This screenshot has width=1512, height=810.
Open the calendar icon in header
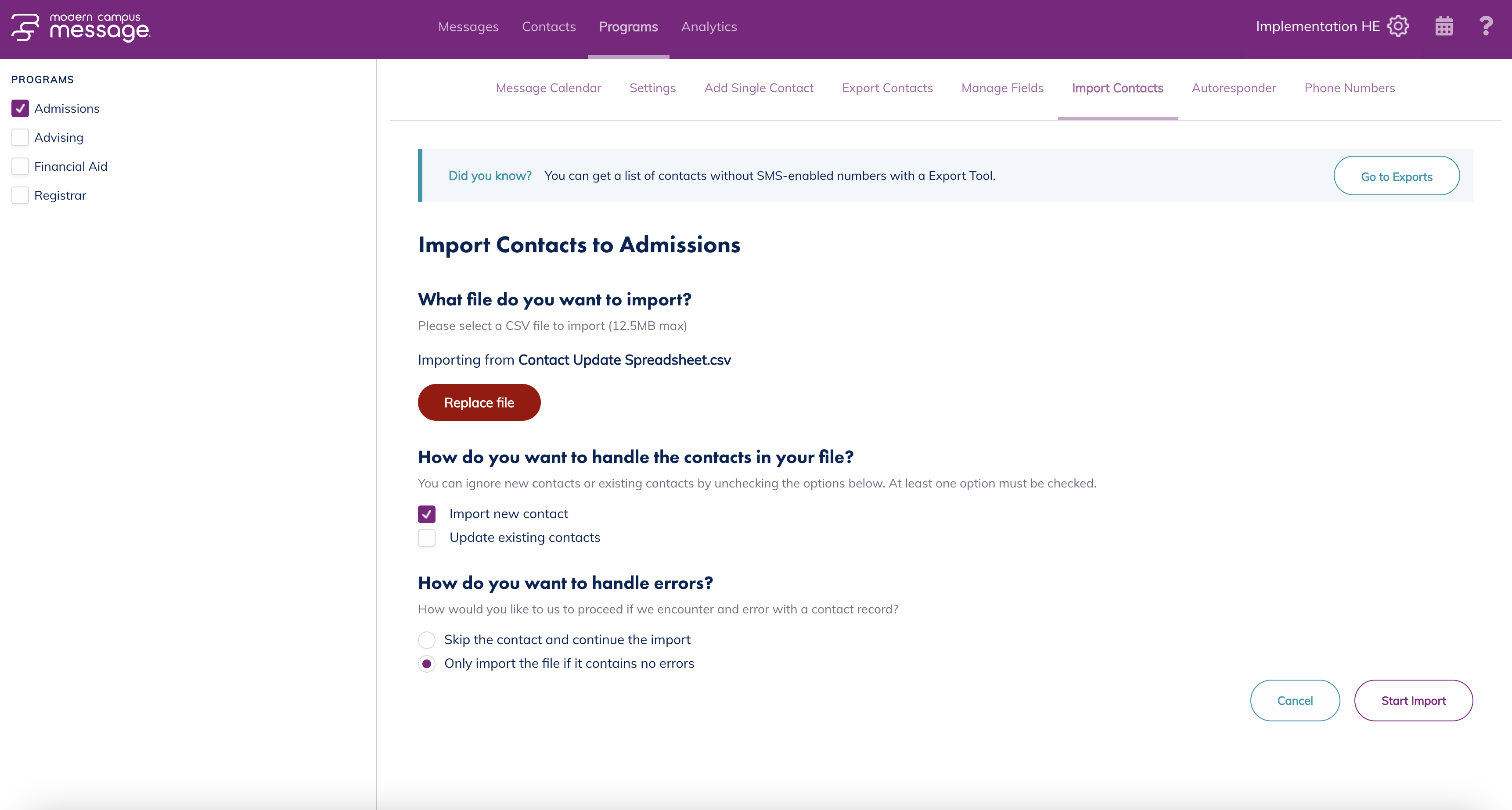point(1444,26)
